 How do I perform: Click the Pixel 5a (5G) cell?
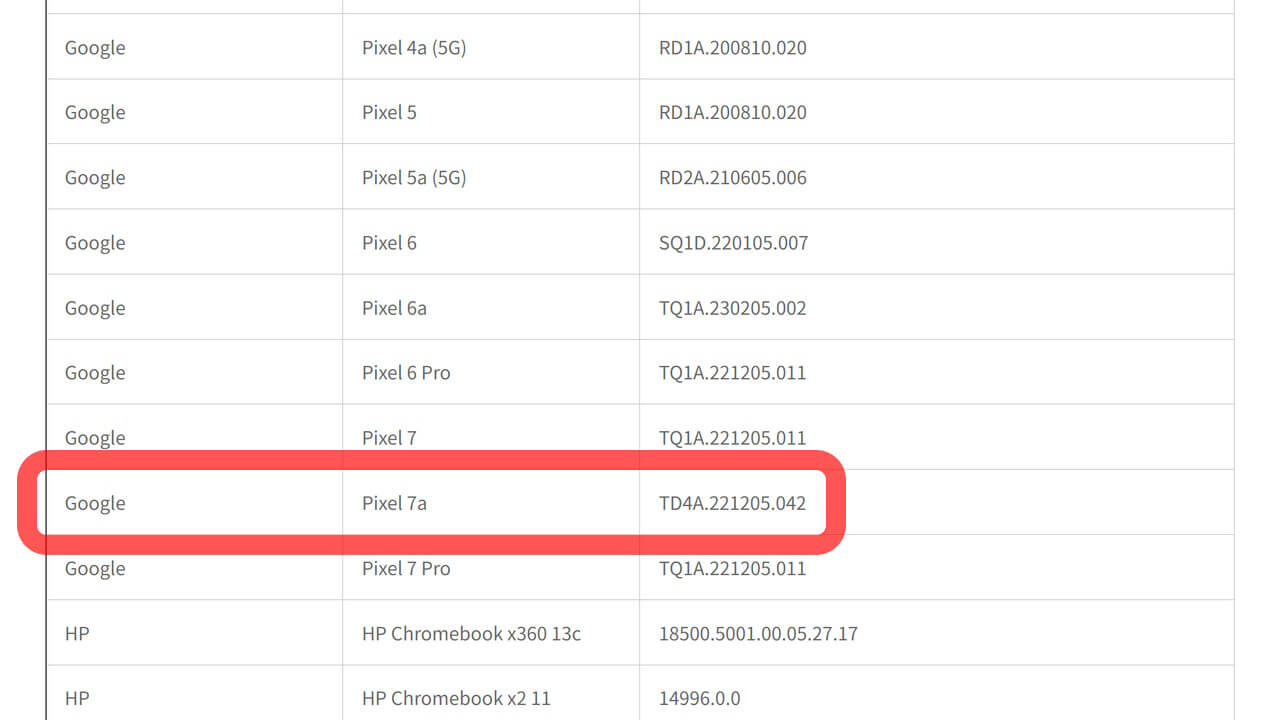click(x=414, y=178)
